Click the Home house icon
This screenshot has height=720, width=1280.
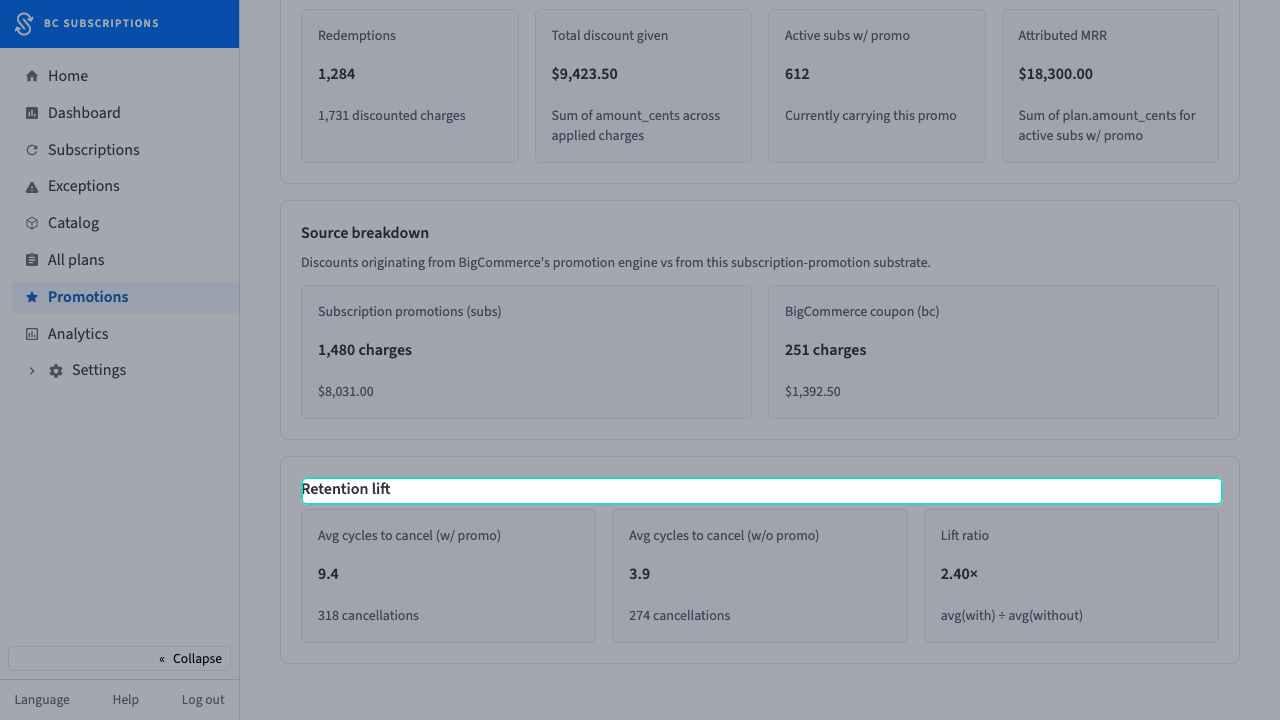pyautogui.click(x=32, y=76)
